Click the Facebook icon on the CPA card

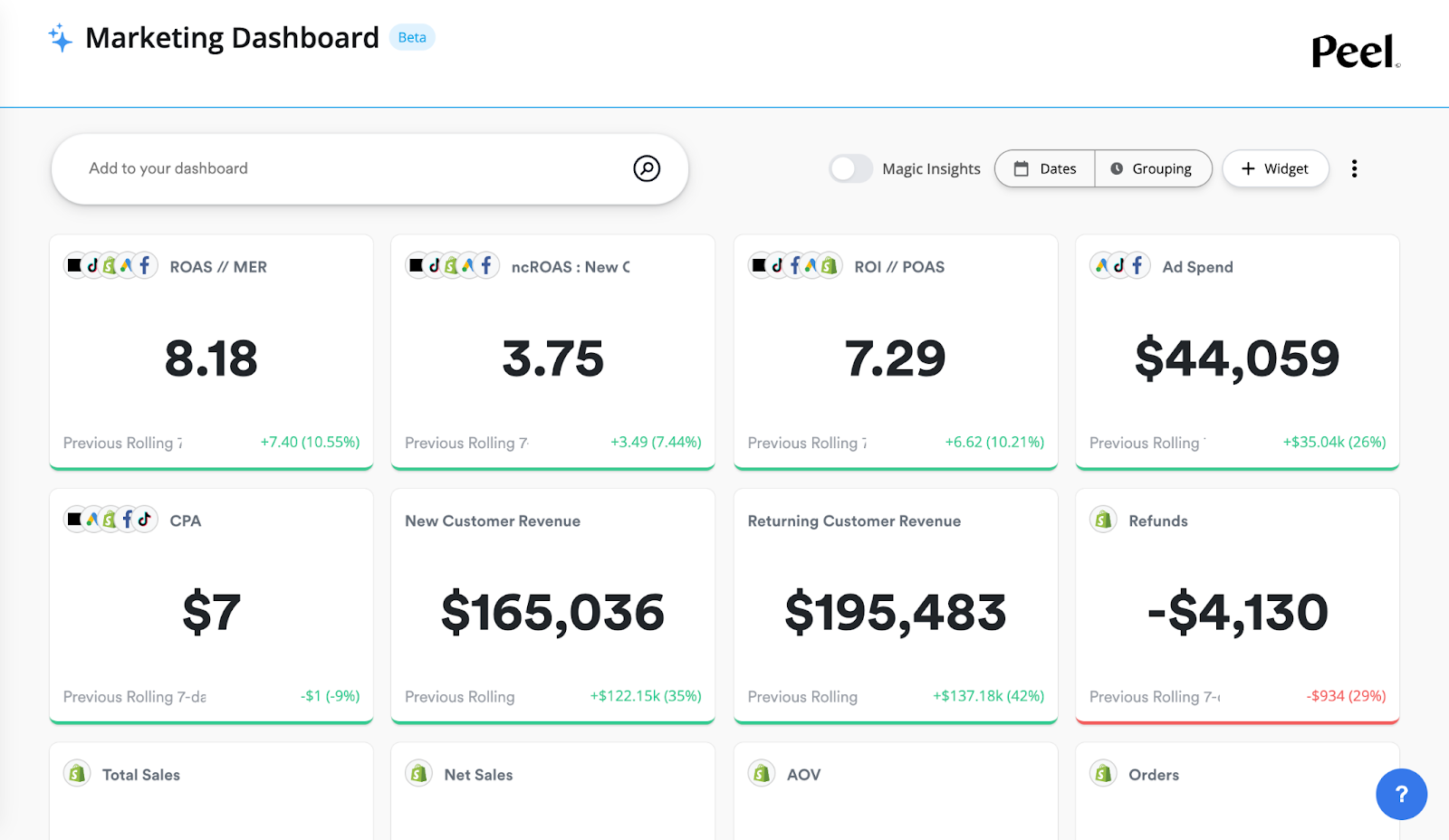(129, 520)
